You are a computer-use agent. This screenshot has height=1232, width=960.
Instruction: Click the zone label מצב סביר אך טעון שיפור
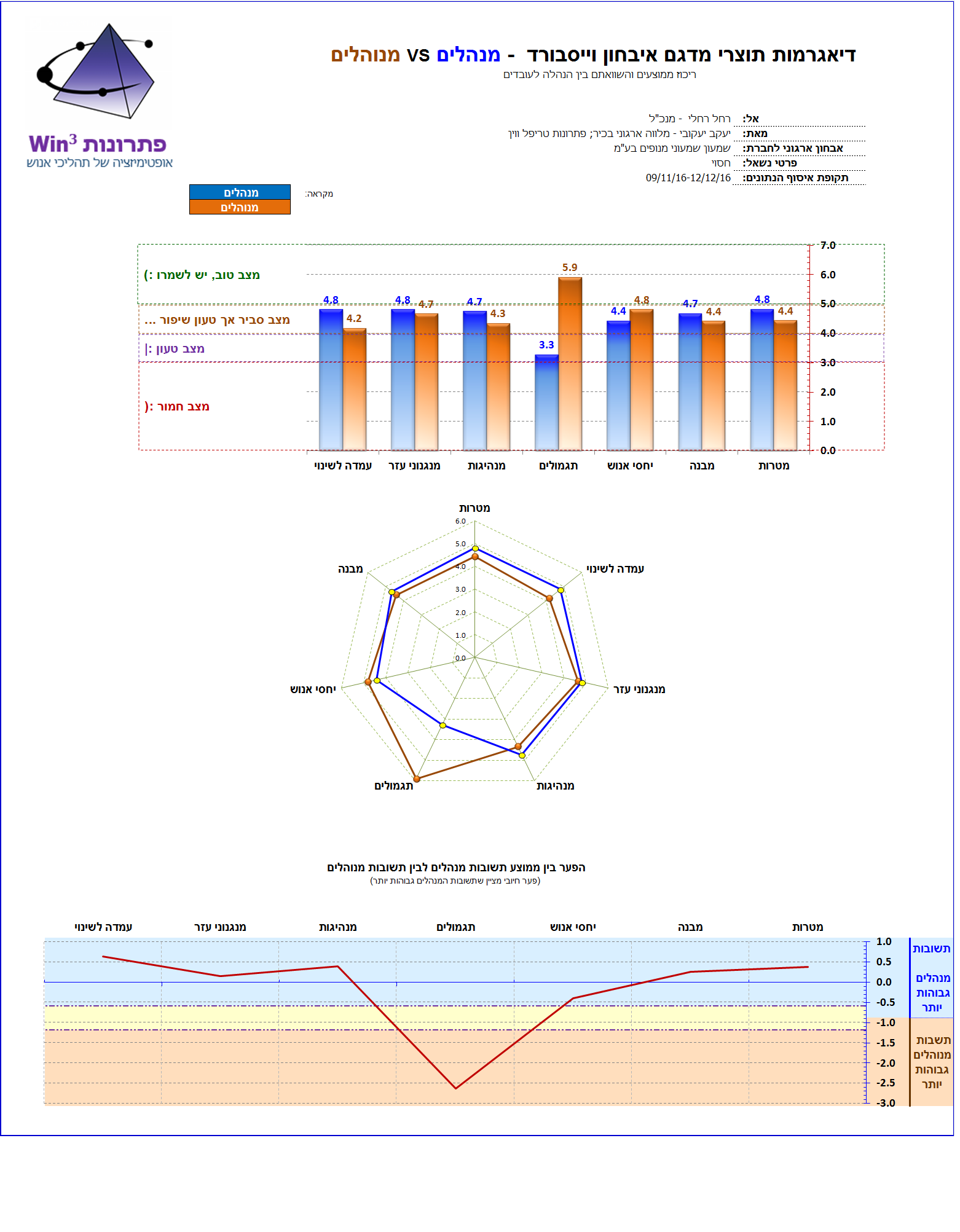(x=217, y=320)
